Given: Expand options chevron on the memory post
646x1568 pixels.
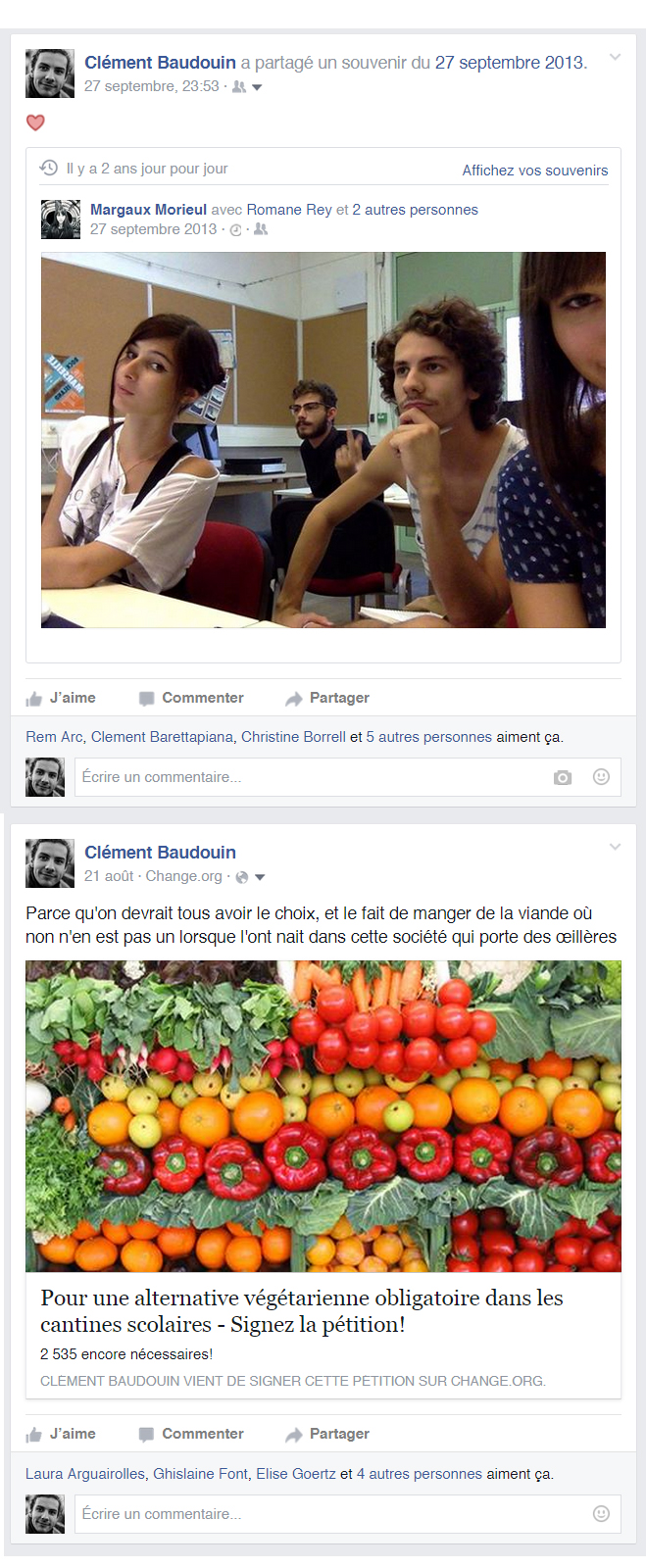Looking at the screenshot, I should (x=615, y=57).
